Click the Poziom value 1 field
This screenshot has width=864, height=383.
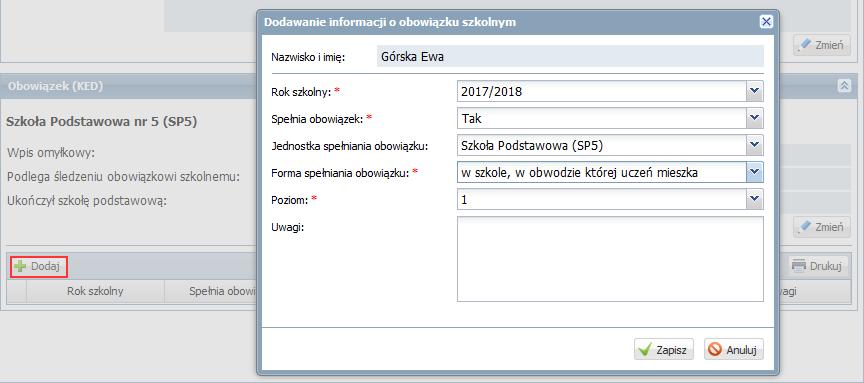click(602, 200)
